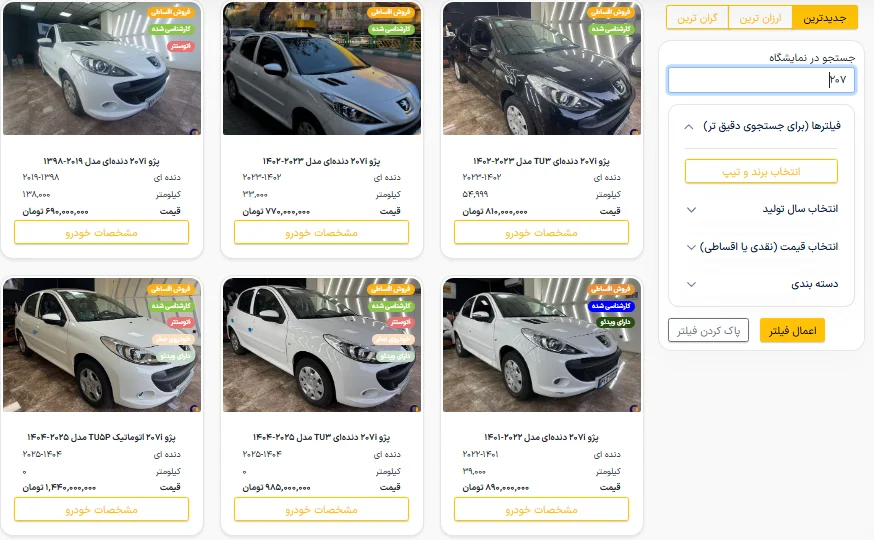
Task: Open silver Peugeot 207 1402 car photo
Action: [322, 68]
